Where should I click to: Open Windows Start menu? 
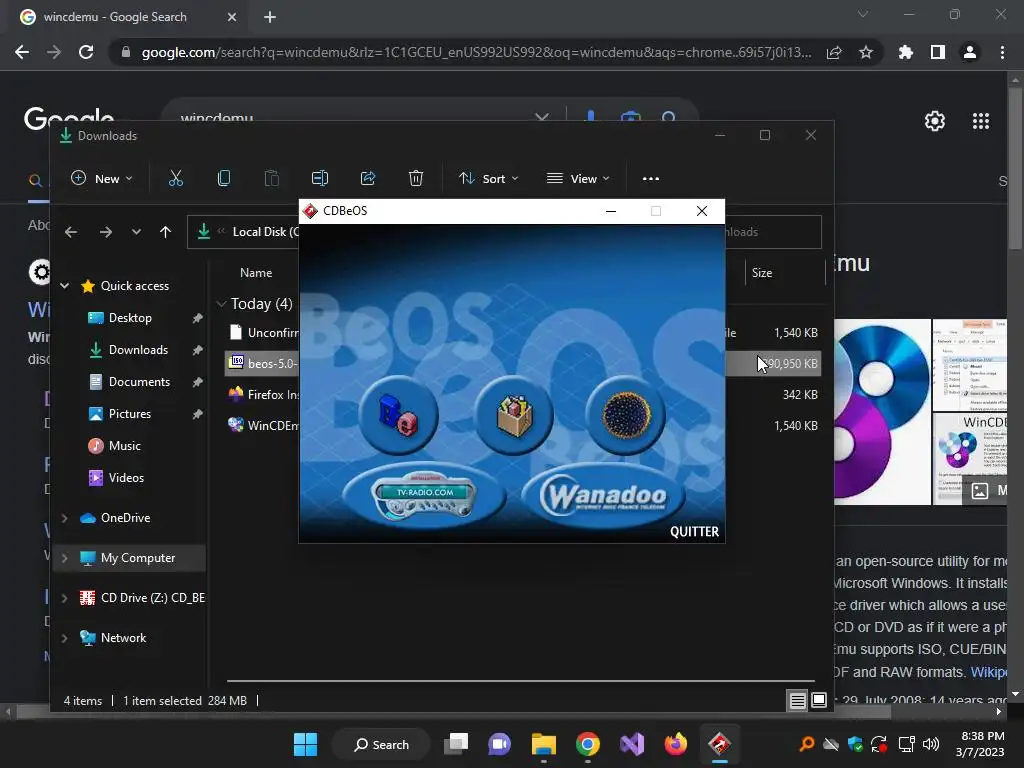click(x=305, y=744)
